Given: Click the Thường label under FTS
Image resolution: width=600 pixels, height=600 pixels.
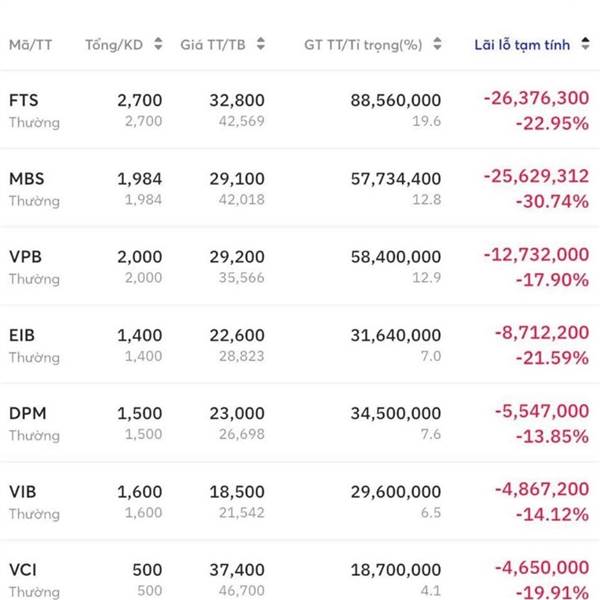Looking at the screenshot, I should 34,123.
